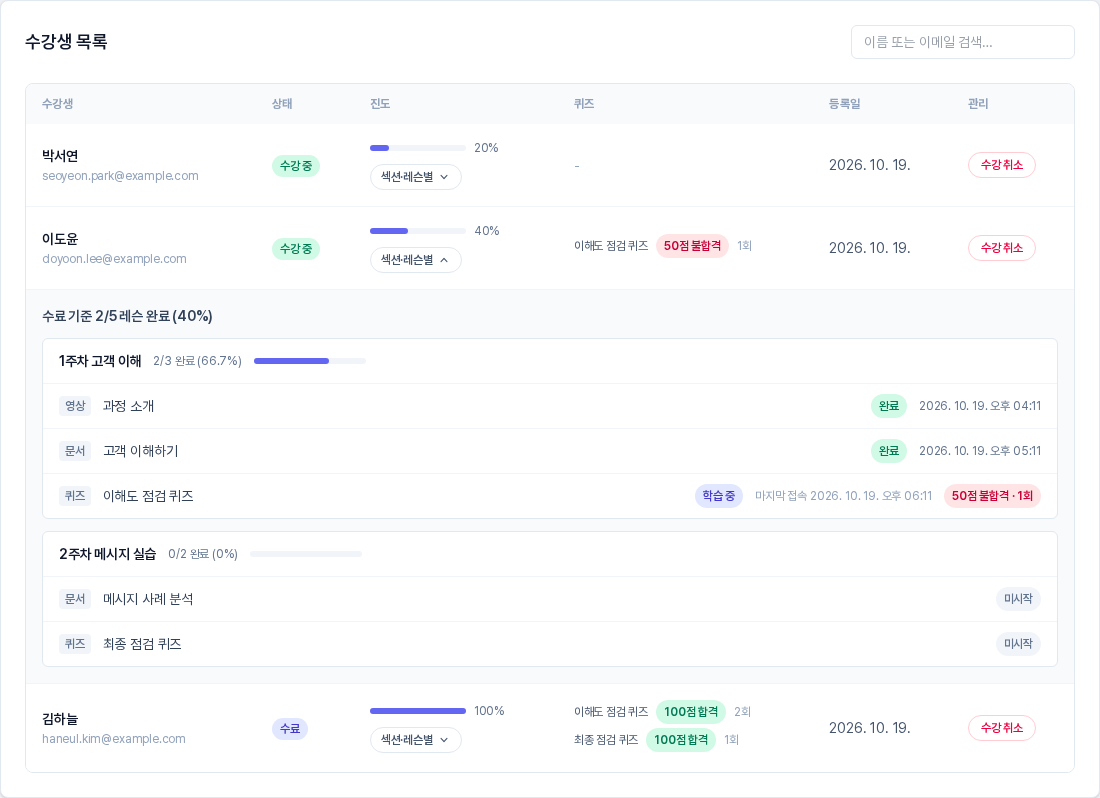This screenshot has height=798, width=1100.
Task: Click 수강취소 button for 박서연
Action: 1002,165
